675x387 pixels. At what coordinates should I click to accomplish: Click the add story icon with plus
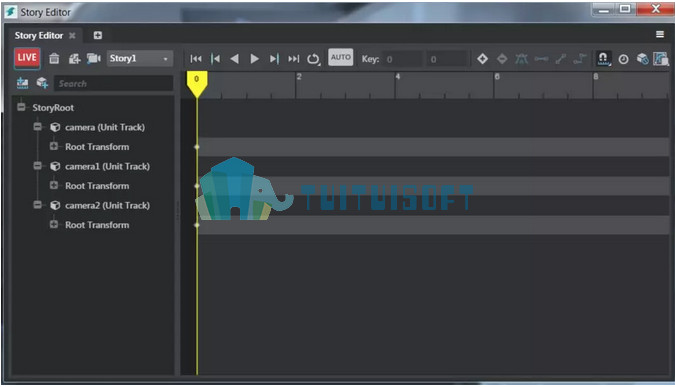click(x=74, y=59)
